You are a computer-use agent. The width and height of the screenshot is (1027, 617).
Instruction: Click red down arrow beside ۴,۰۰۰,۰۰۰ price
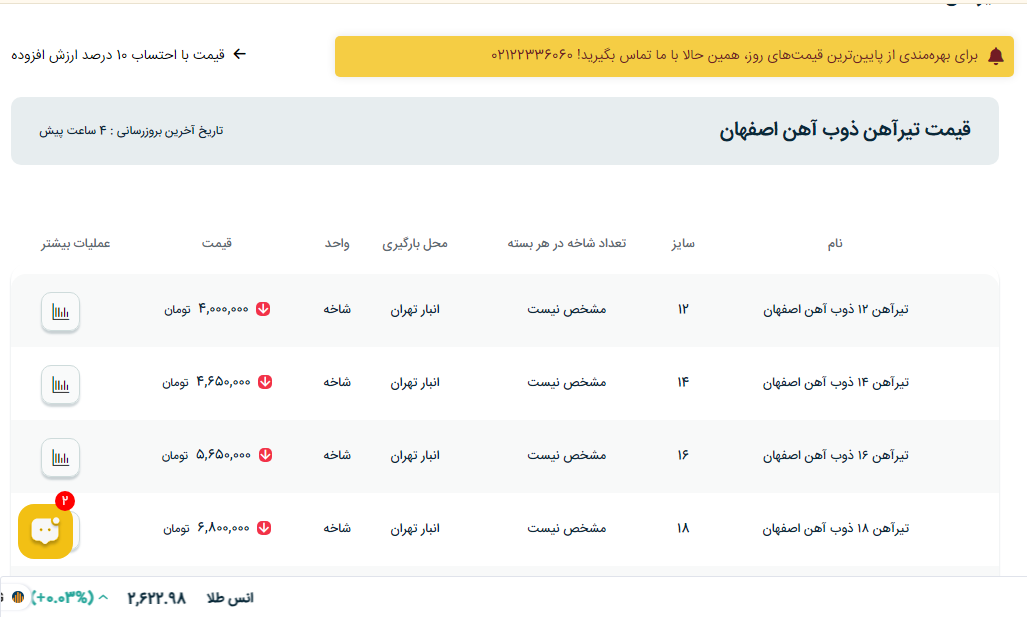click(x=264, y=309)
